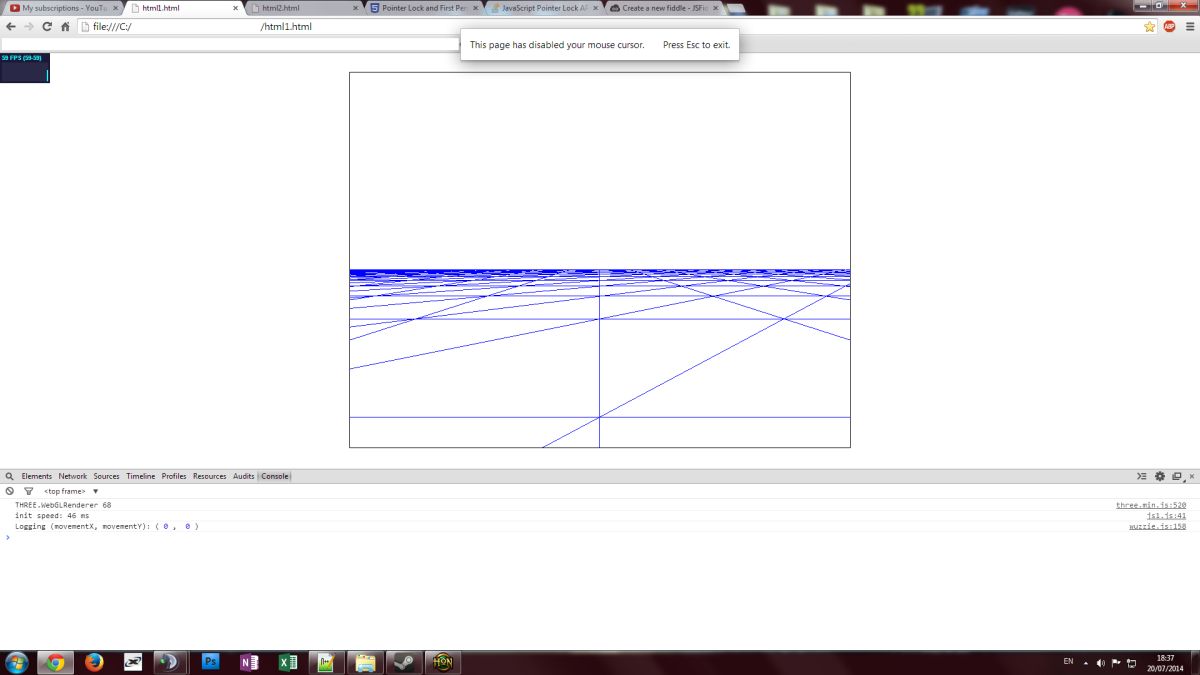Viewport: 1200px width, 675px height.
Task: Switch to the Profiles tab
Action: tap(174, 476)
